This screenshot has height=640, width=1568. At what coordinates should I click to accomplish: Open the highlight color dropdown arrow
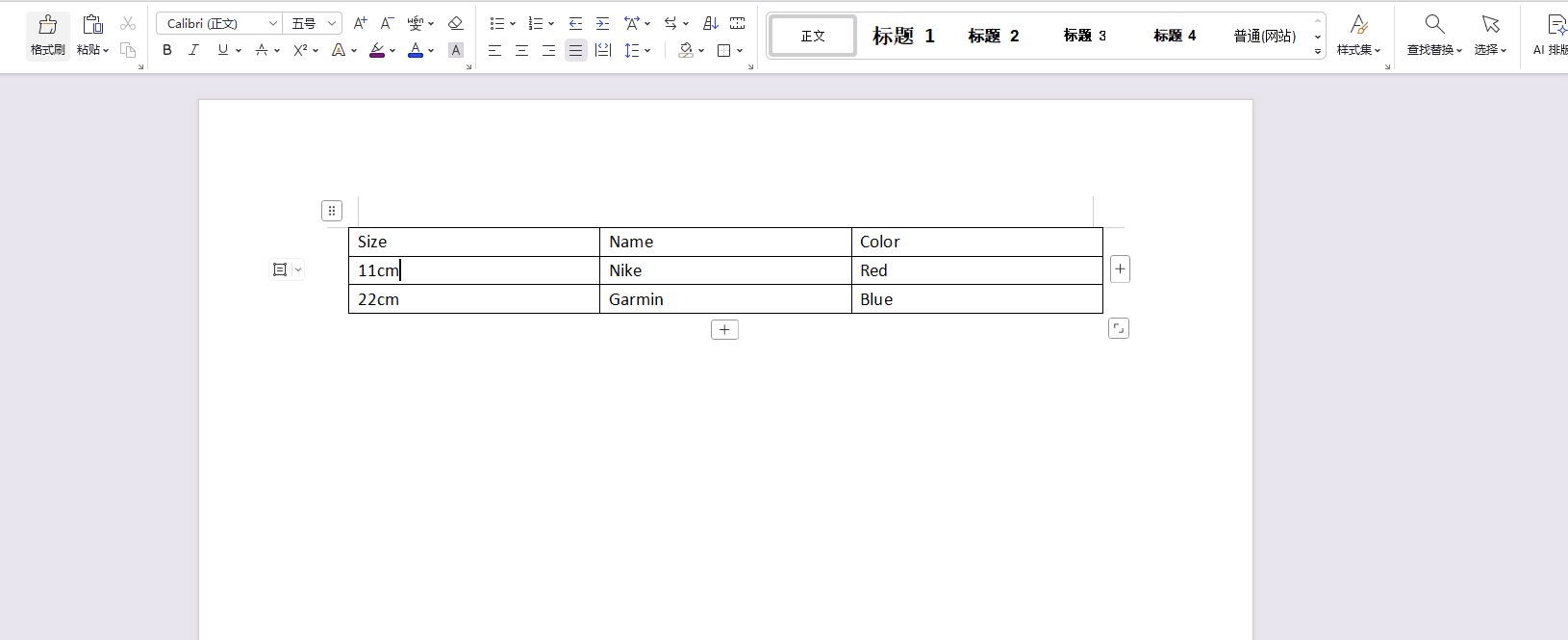point(392,50)
